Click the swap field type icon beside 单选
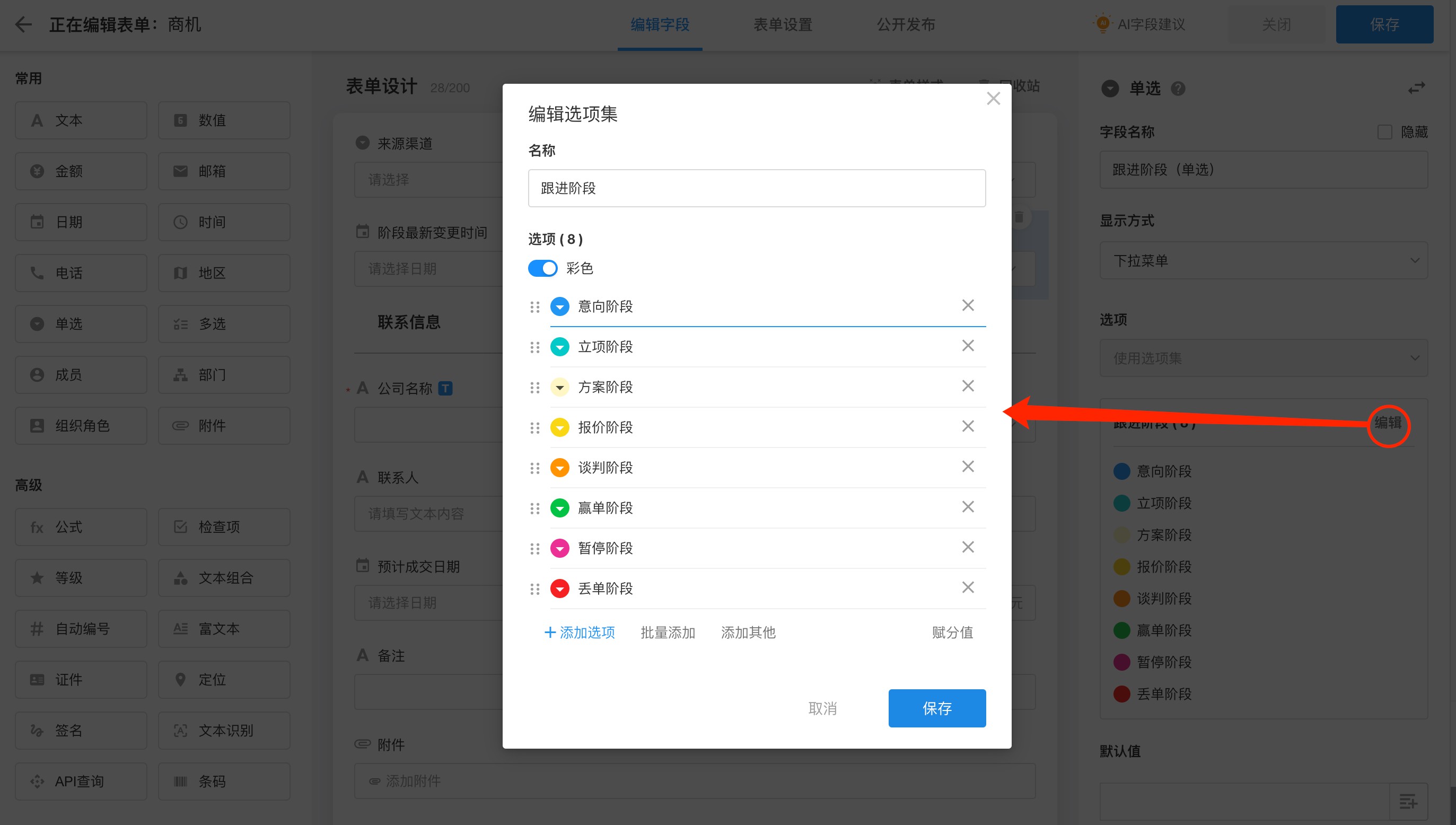Image resolution: width=1456 pixels, height=825 pixels. (1416, 89)
